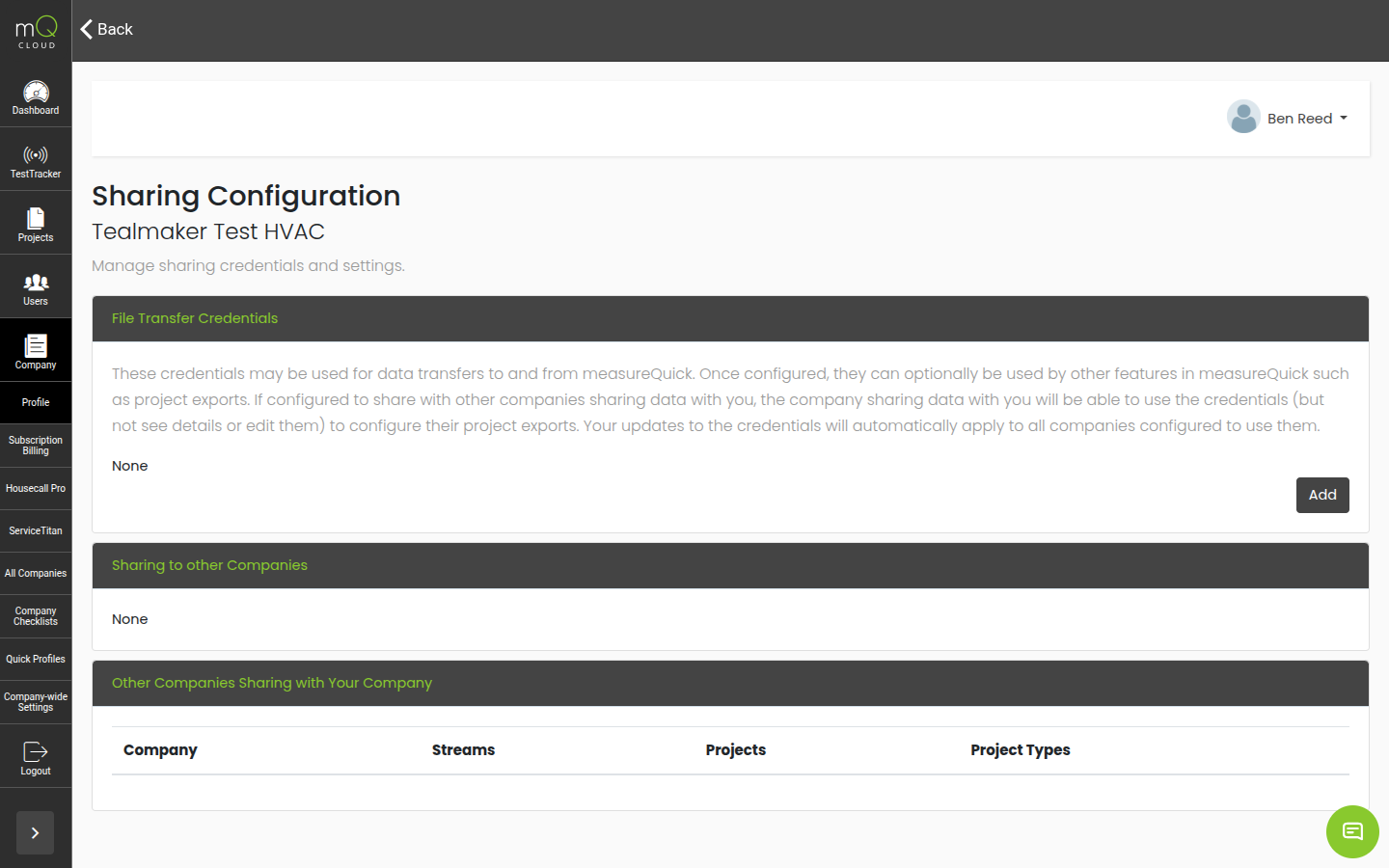
Task: Open the Users section icon
Action: click(36, 284)
